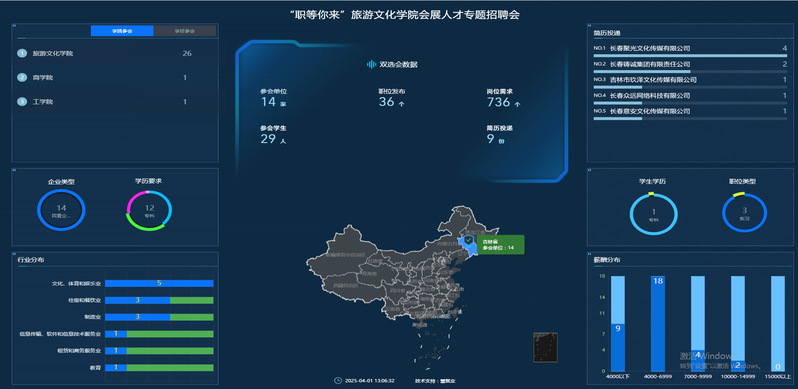Switch to the 学院参会 tab

tap(122, 31)
